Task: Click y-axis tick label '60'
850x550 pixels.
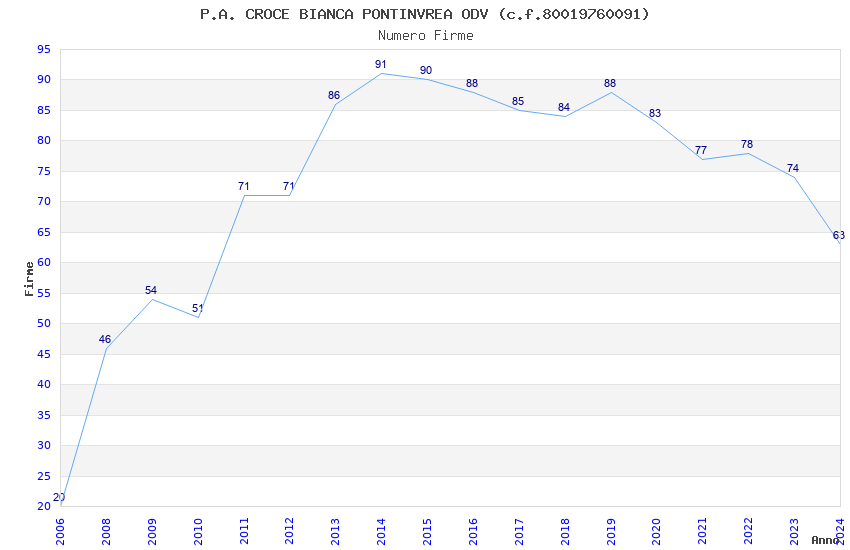Action: tap(44, 262)
